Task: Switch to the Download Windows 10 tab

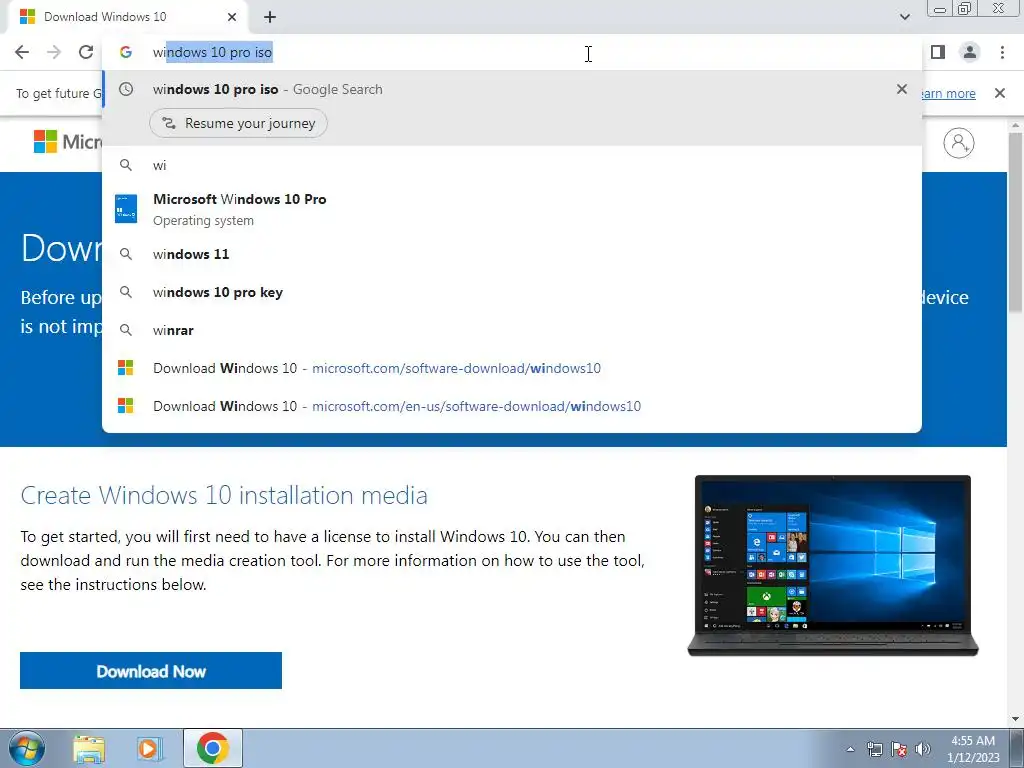Action: [x=129, y=17]
